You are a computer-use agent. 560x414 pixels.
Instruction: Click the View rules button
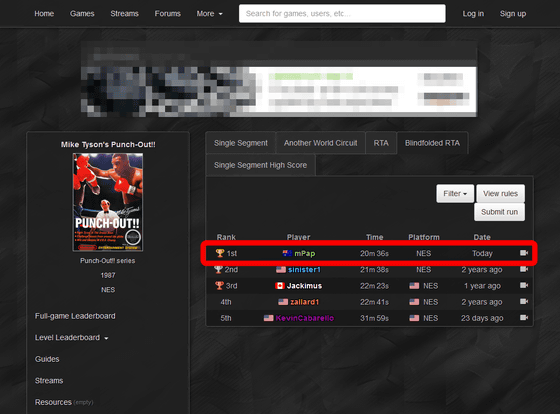pyautogui.click(x=500, y=194)
